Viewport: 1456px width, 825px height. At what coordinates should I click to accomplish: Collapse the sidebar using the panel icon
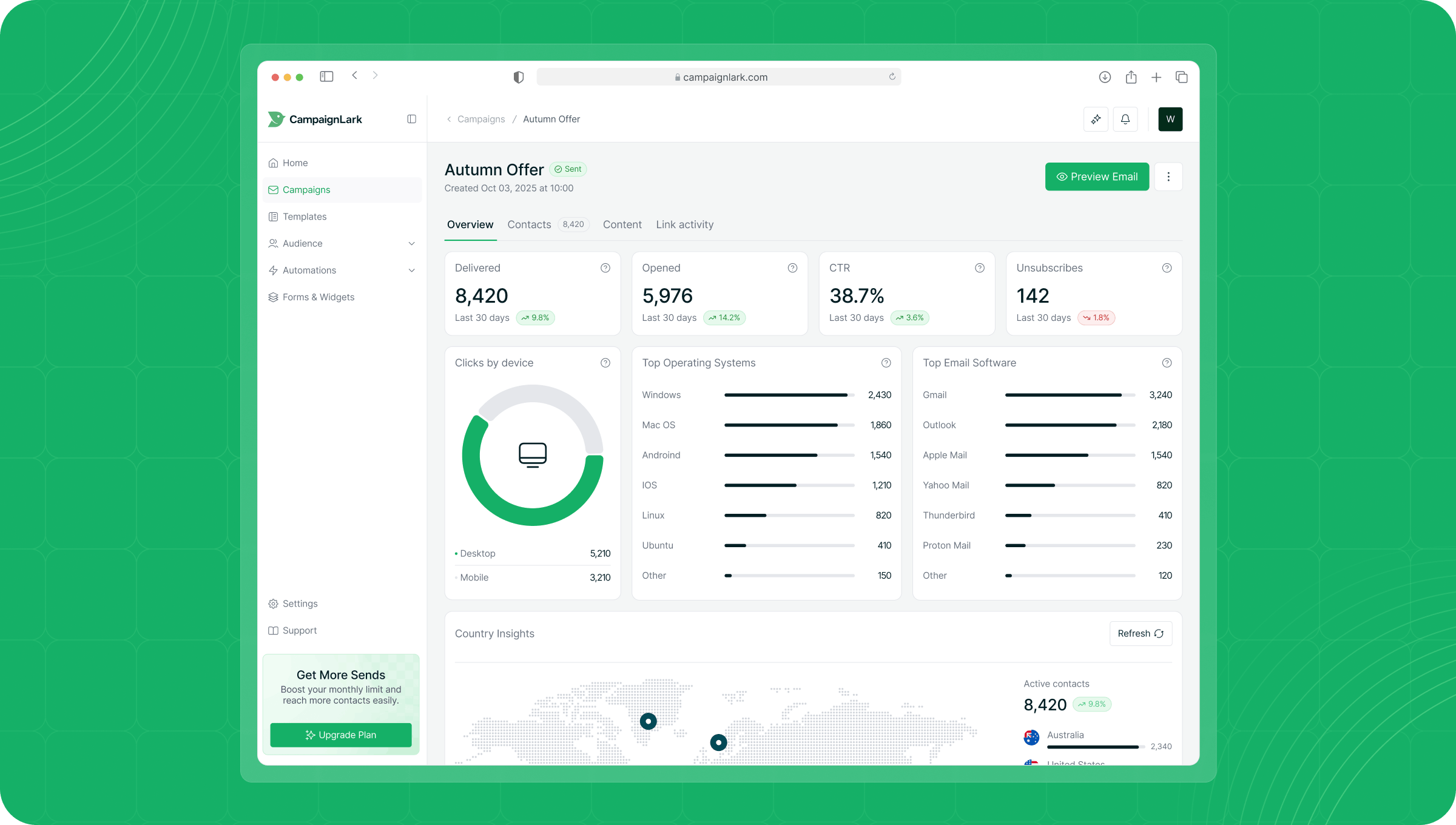click(x=412, y=119)
